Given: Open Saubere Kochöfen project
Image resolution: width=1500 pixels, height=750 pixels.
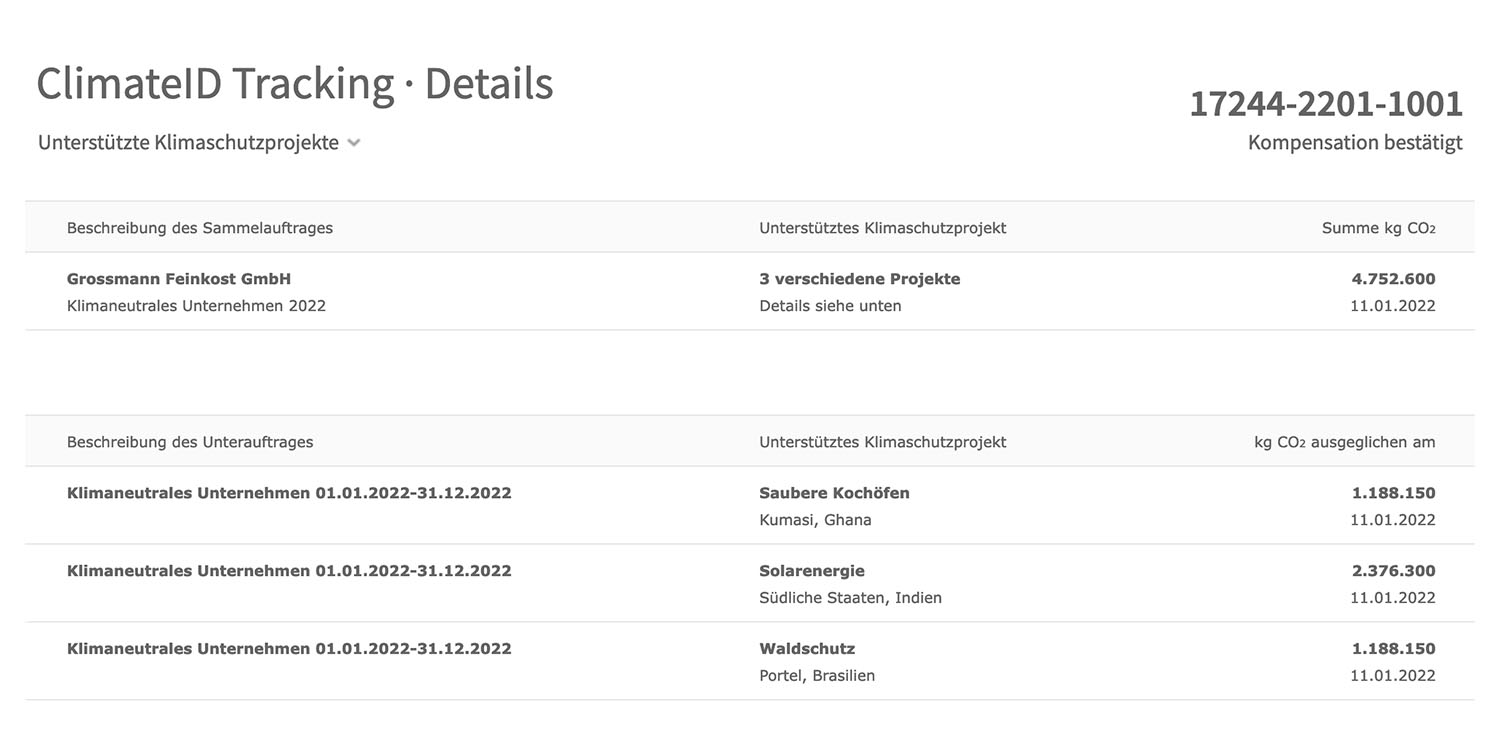Looking at the screenshot, I should pyautogui.click(x=834, y=493).
